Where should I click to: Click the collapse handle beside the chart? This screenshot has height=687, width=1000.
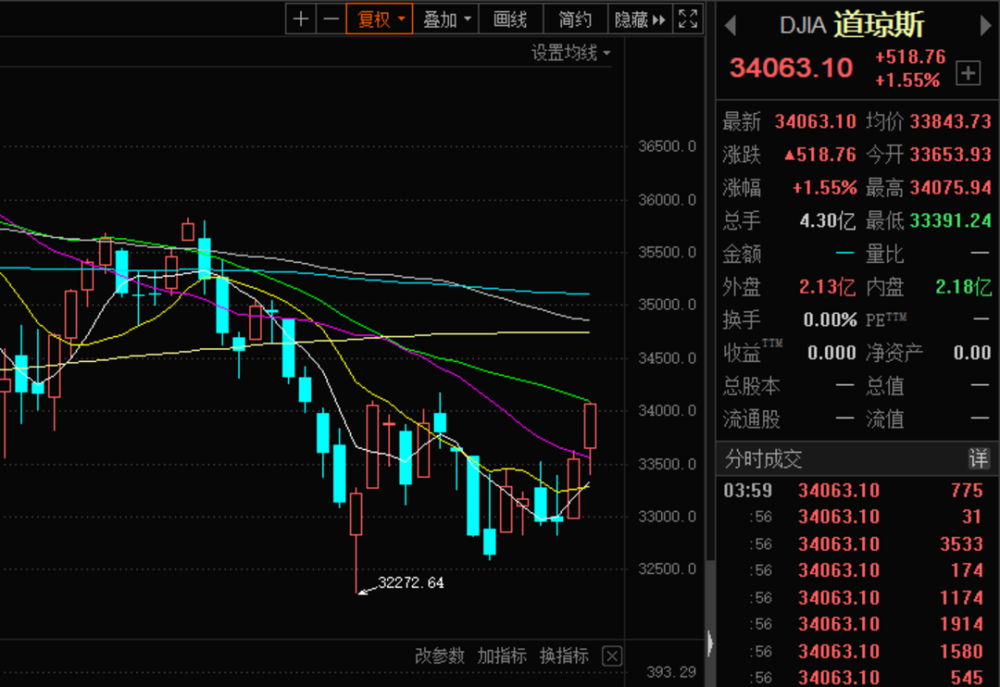pos(710,643)
